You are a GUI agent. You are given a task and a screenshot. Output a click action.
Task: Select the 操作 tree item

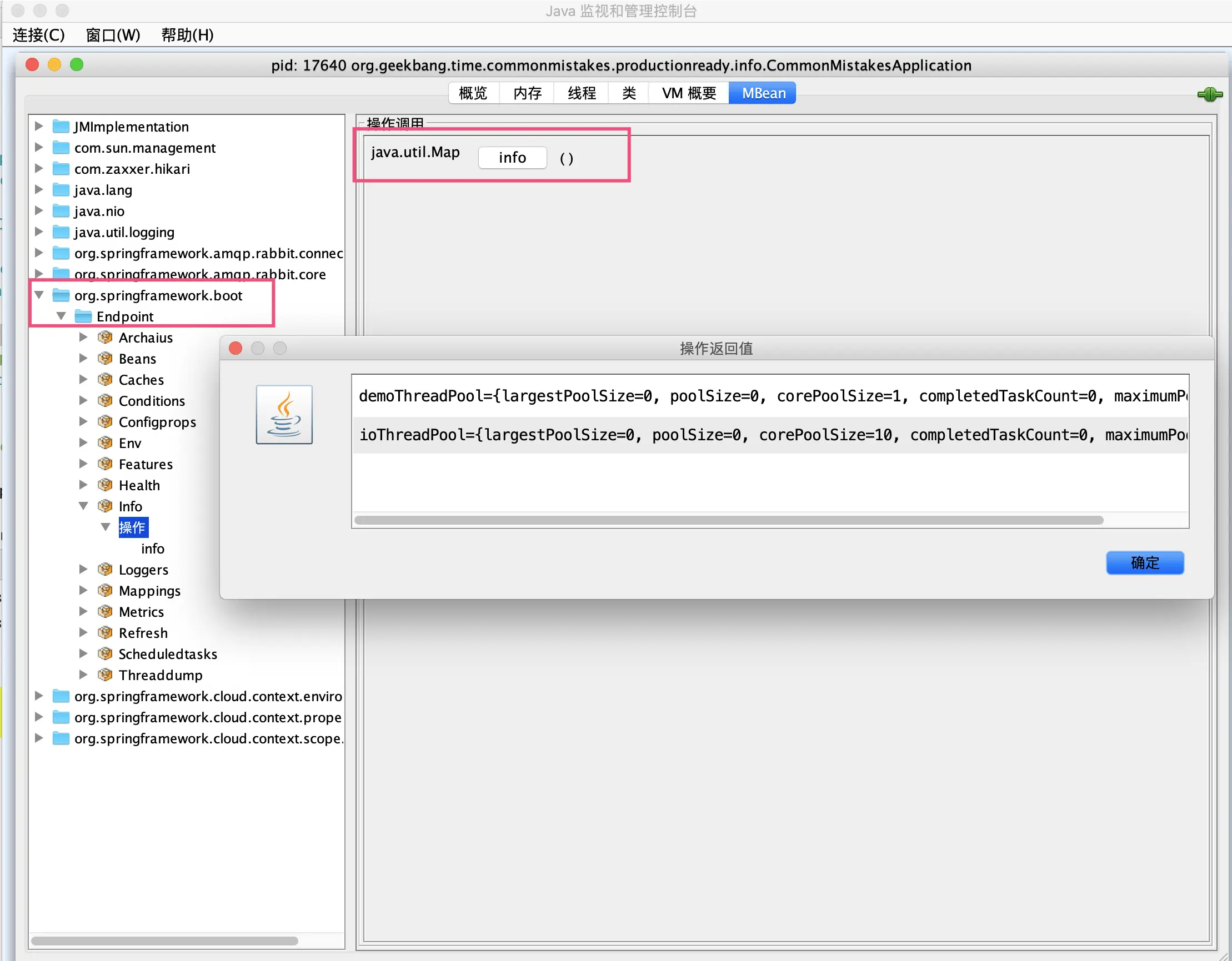point(133,527)
